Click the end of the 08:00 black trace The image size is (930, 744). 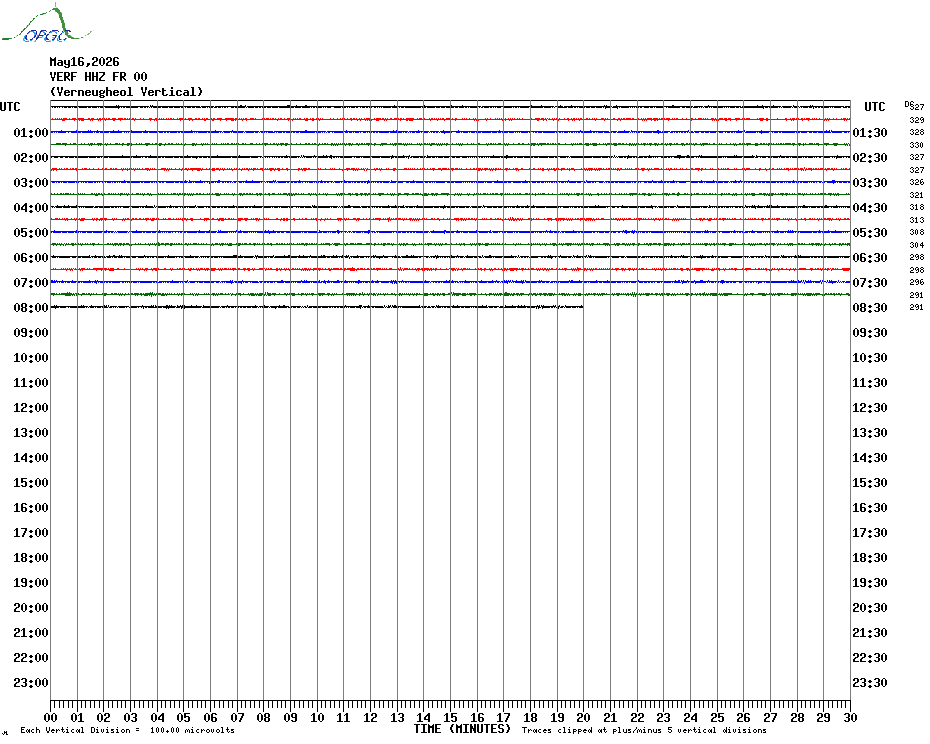[x=582, y=307]
